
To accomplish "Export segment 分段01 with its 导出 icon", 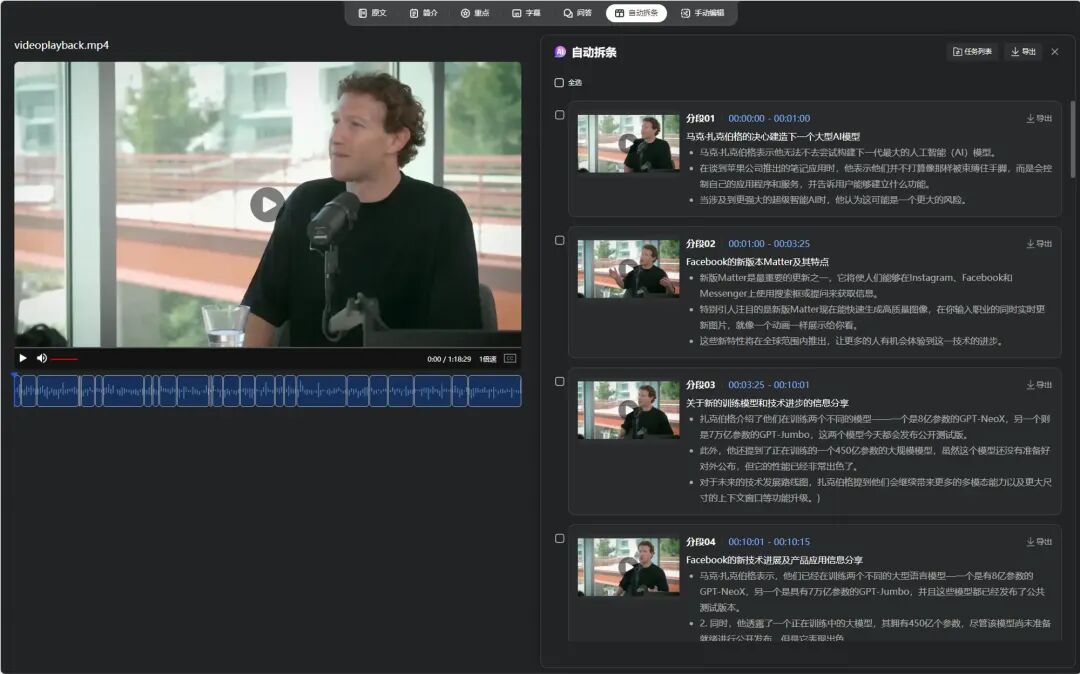I will (1039, 118).
